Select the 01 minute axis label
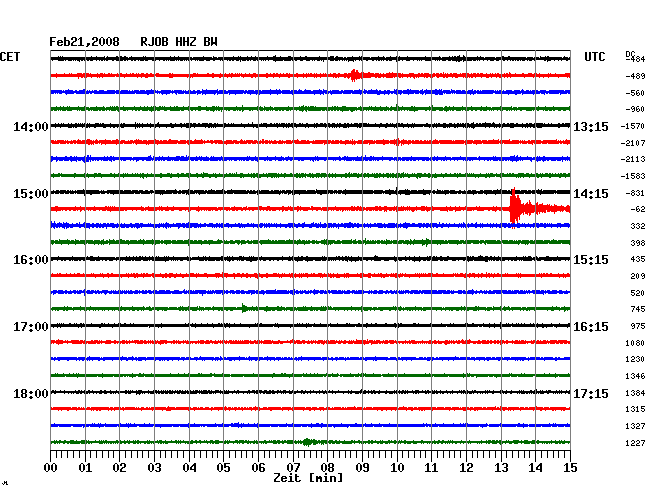The height and width of the screenshot is (494, 650). (85, 467)
